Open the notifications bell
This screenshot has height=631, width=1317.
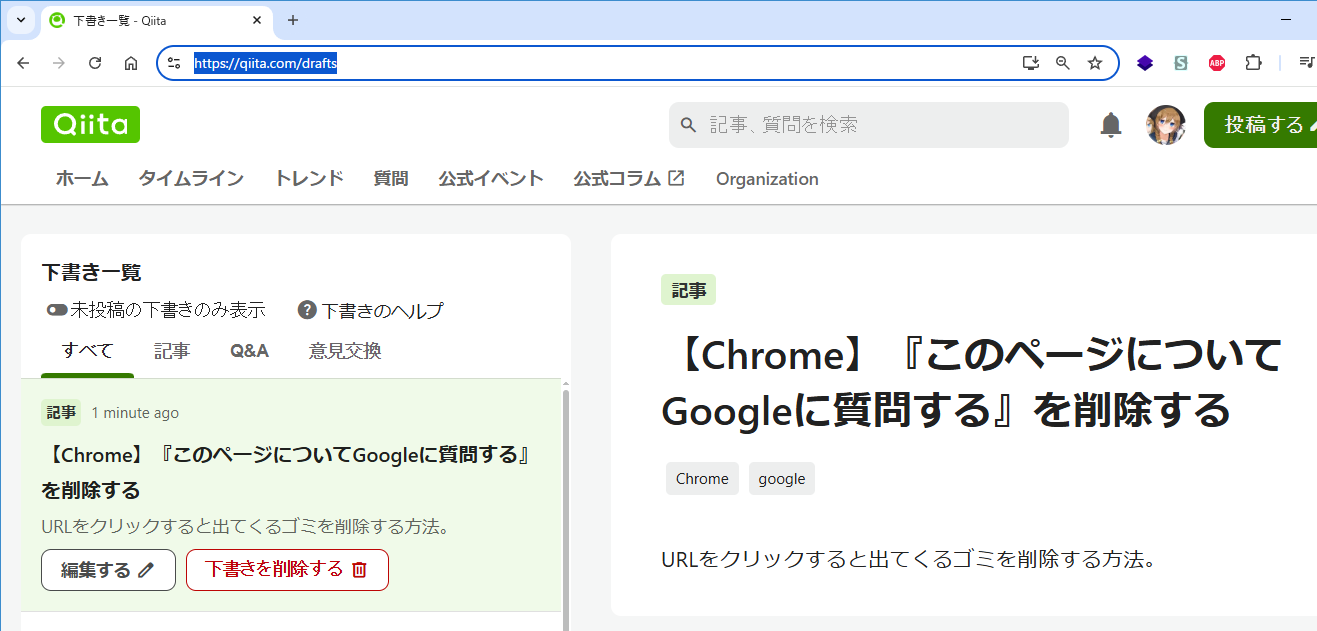1111,125
